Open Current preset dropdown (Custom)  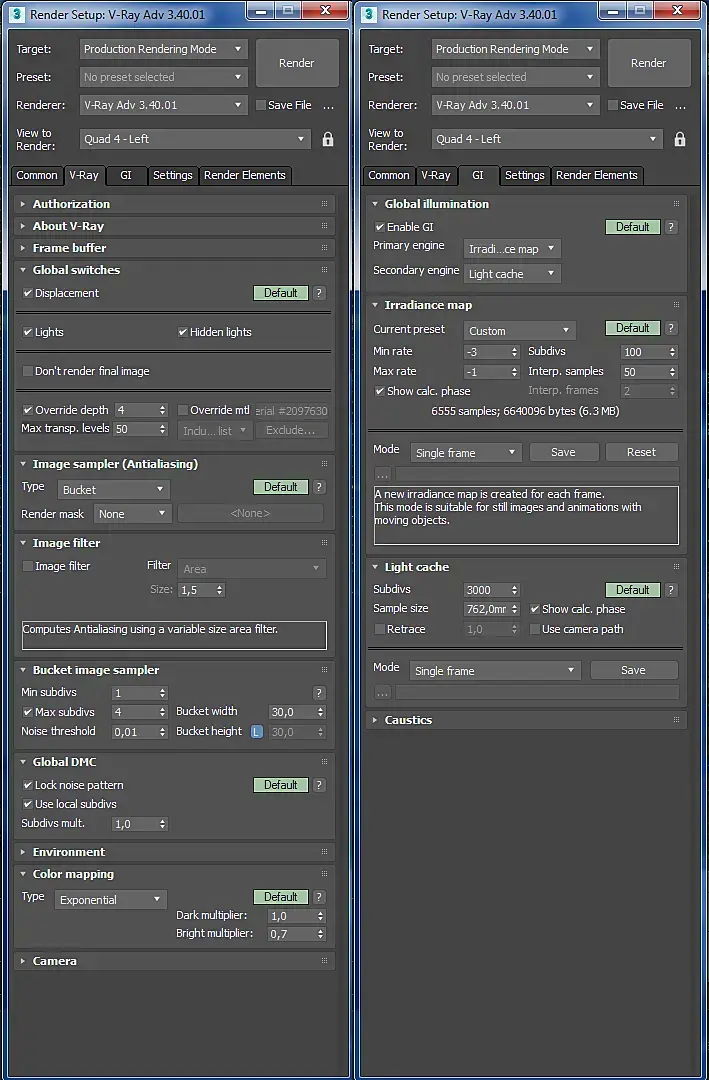coord(520,331)
